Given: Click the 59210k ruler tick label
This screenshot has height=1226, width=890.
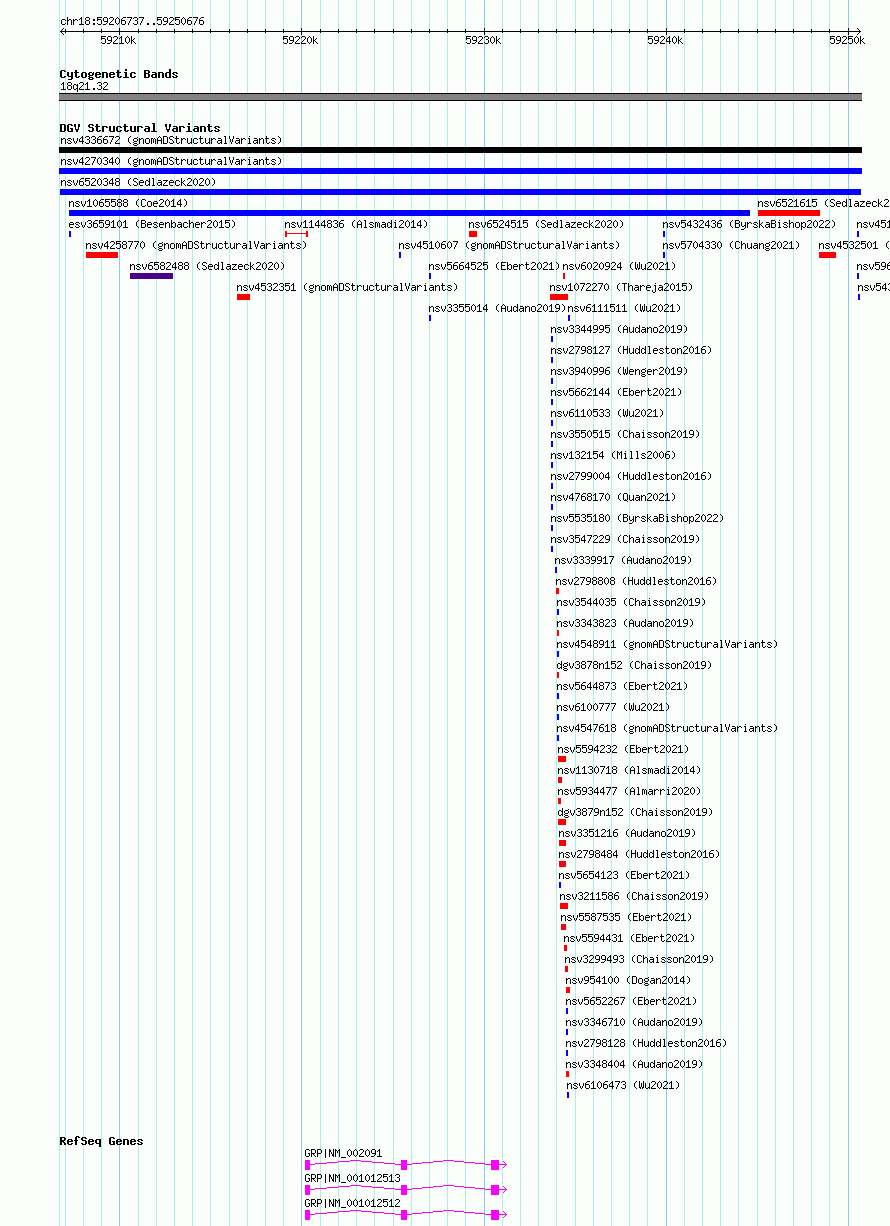Looking at the screenshot, I should (118, 40).
